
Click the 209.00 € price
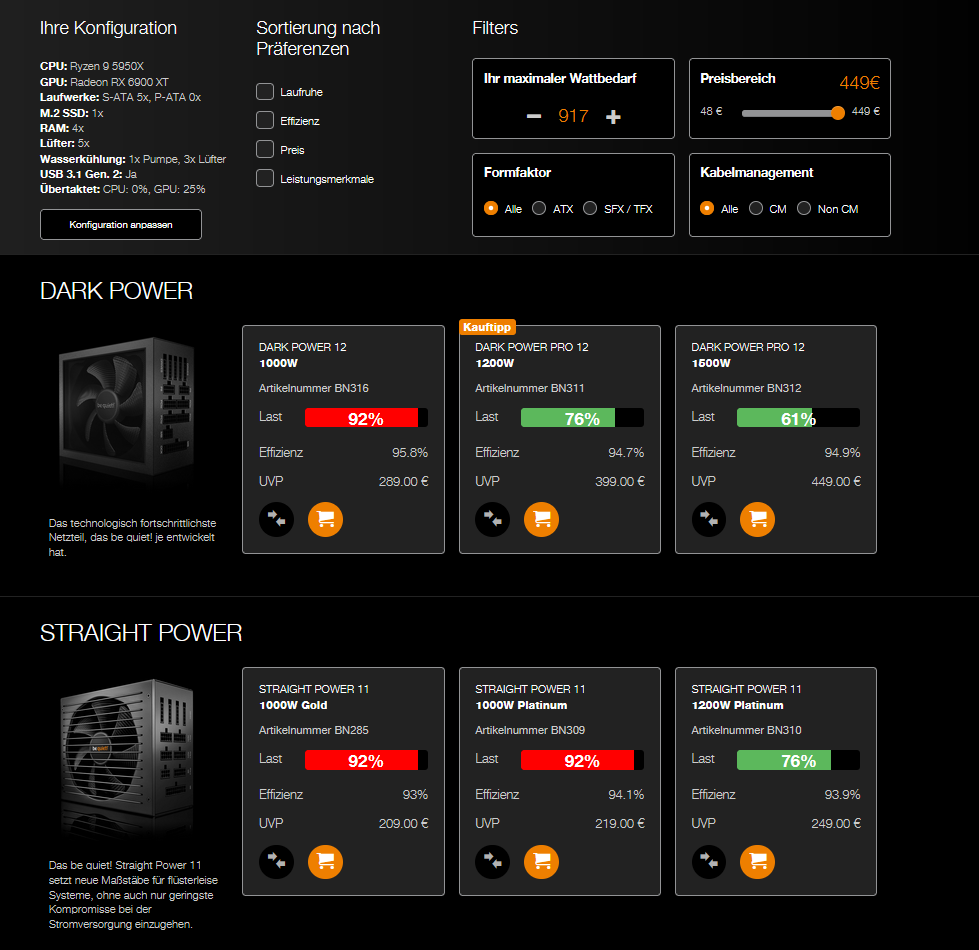[403, 823]
